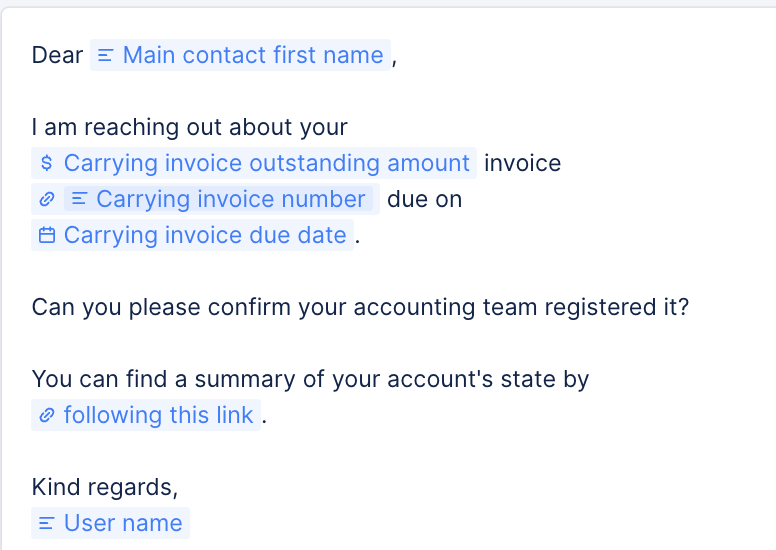Click the dollar icon in outstanding amount chip
The height and width of the screenshot is (550, 776).
(x=46, y=164)
